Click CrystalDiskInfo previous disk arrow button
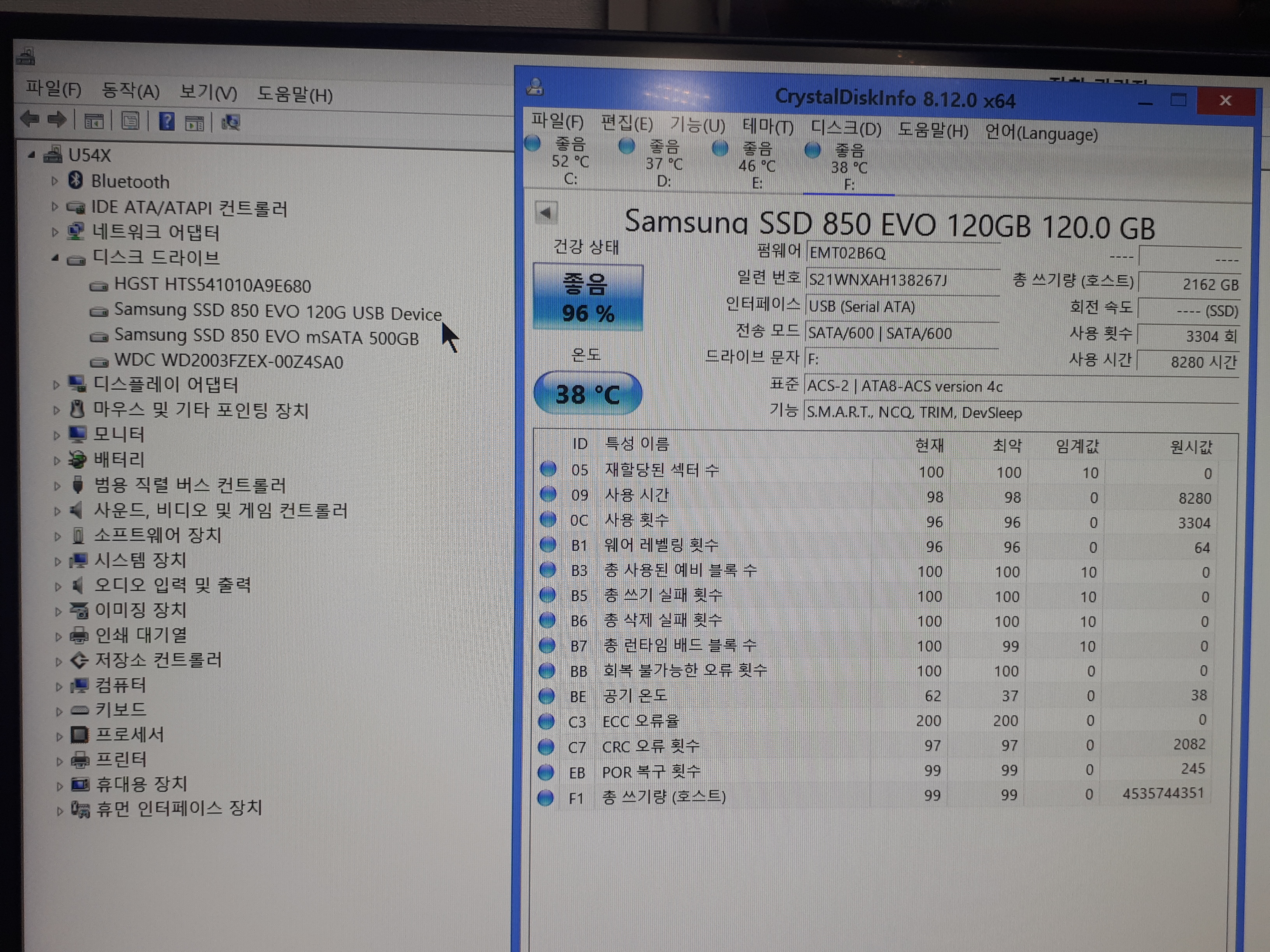Image resolution: width=1270 pixels, height=952 pixels. [546, 213]
